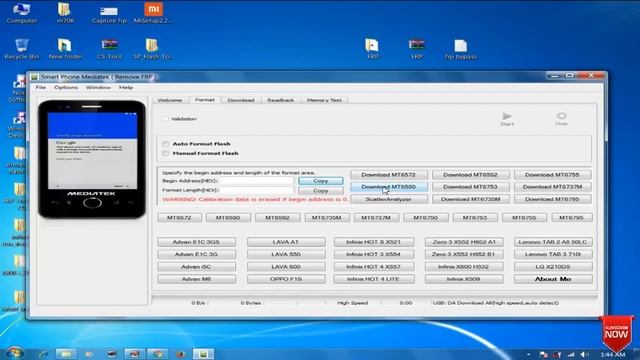
Task: Open the FRP folder icon on desktop
Action: coord(372,49)
